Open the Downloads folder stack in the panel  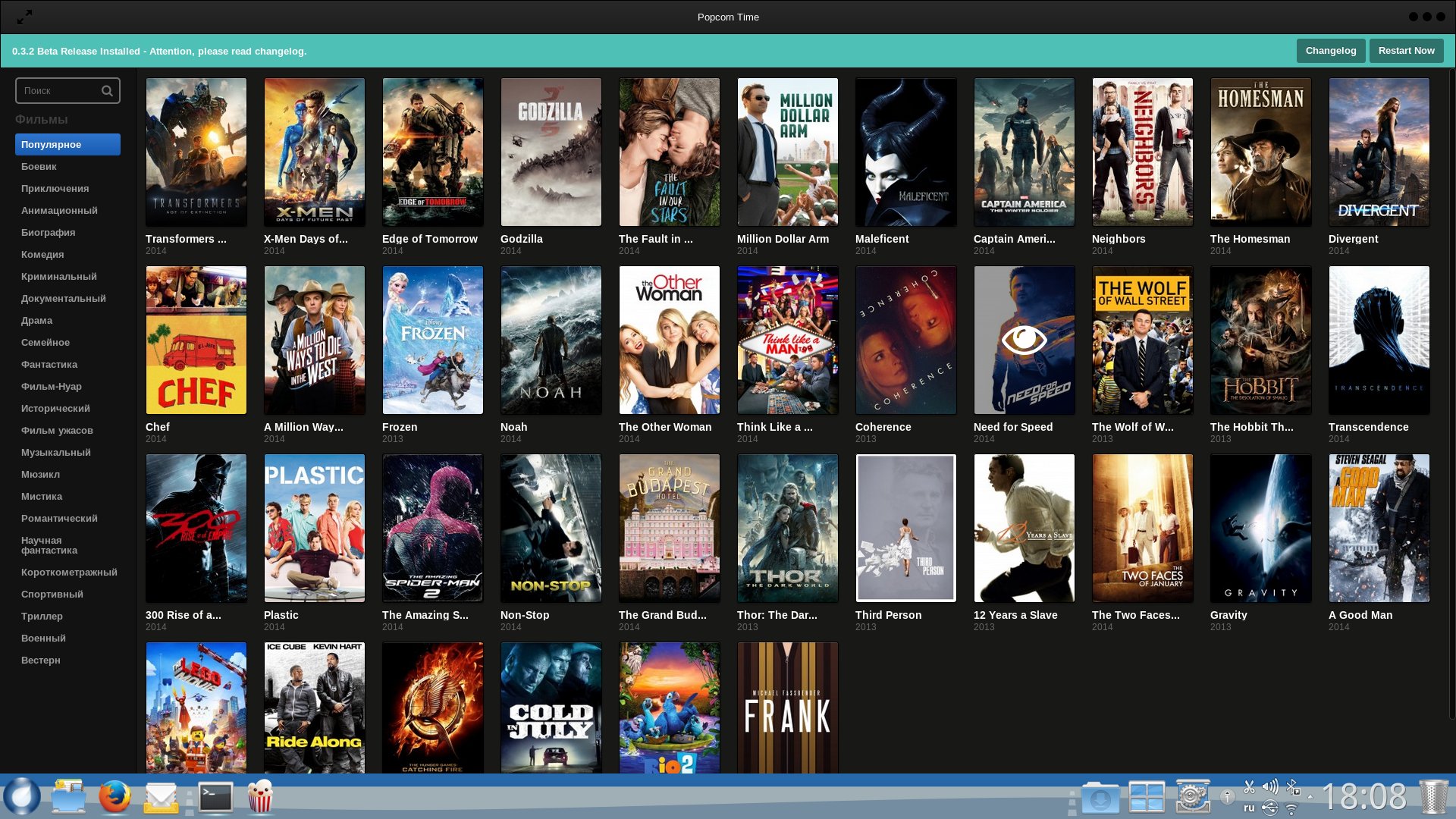click(x=1100, y=798)
